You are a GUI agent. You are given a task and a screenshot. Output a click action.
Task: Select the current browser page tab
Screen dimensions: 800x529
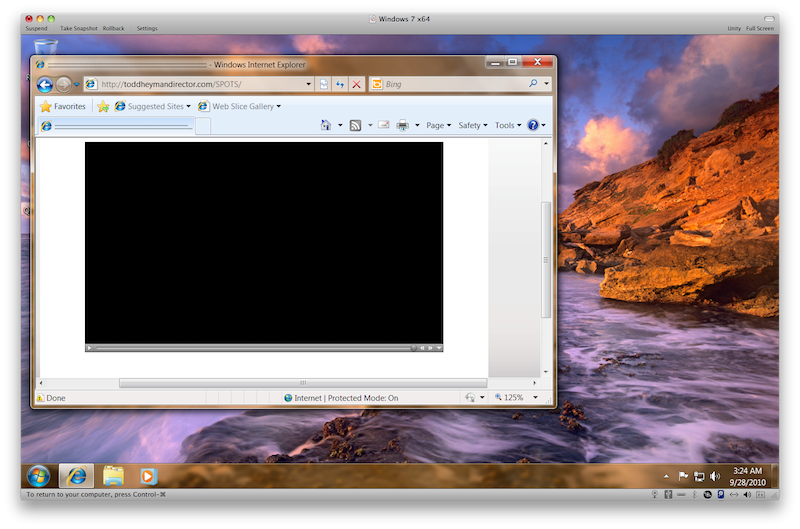coord(116,125)
